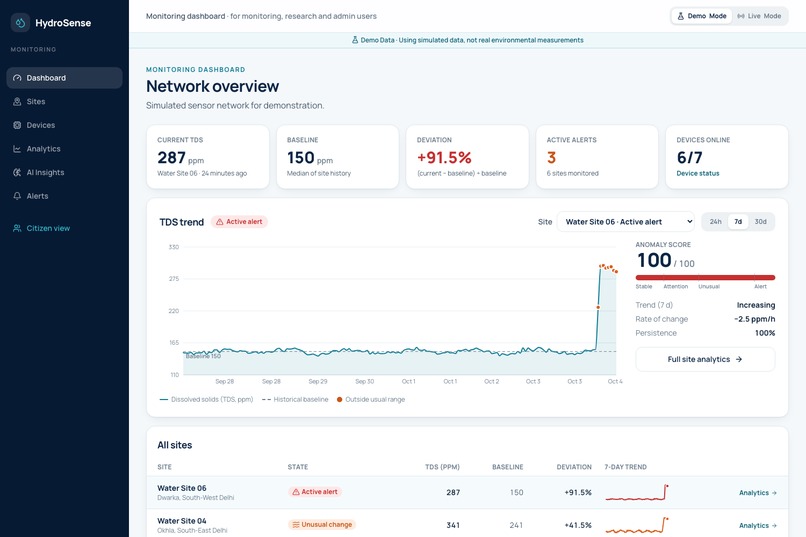Open Analytics link for Water Site 06
Screen dimensions: 806x537
point(758,493)
